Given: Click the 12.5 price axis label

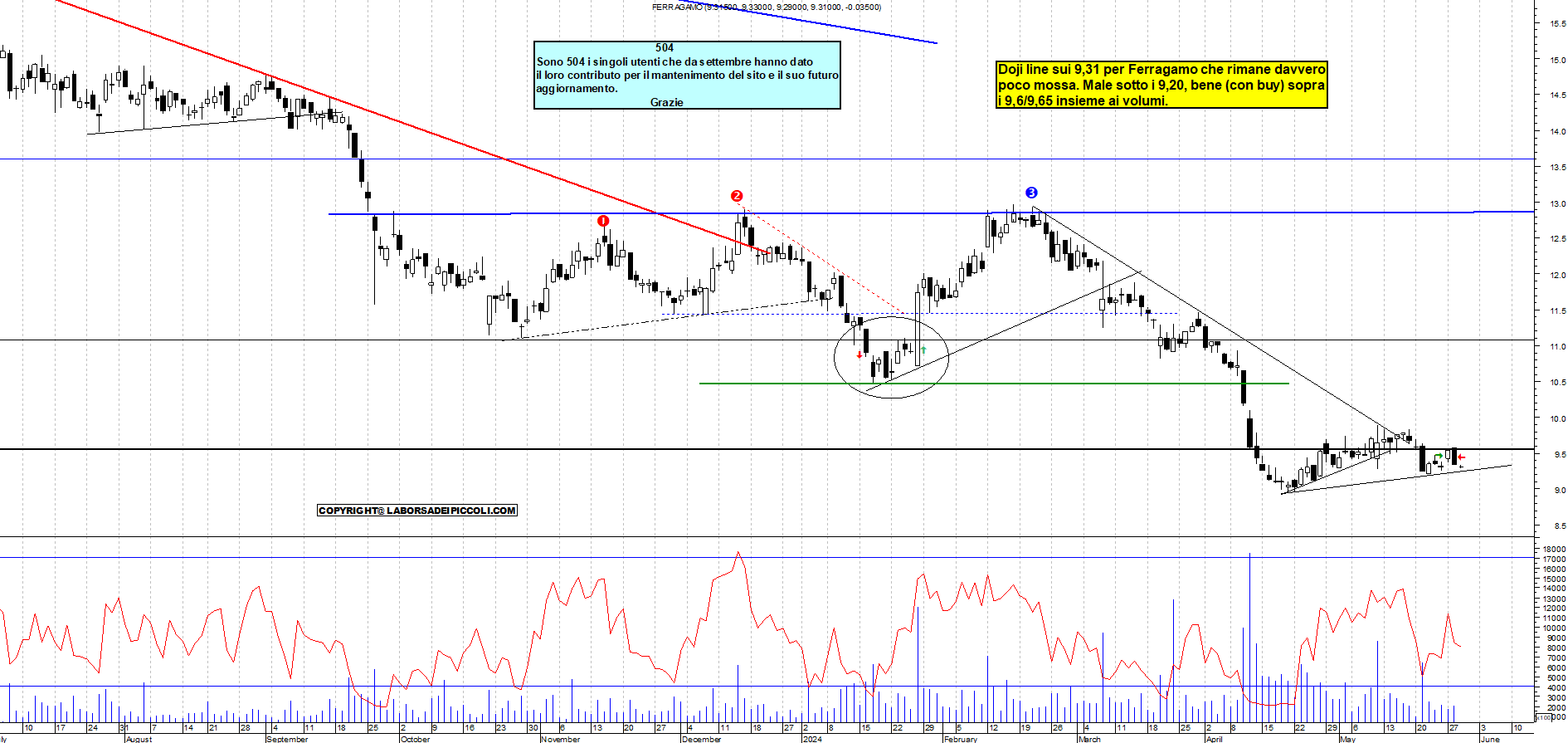Looking at the screenshot, I should (x=1558, y=239).
